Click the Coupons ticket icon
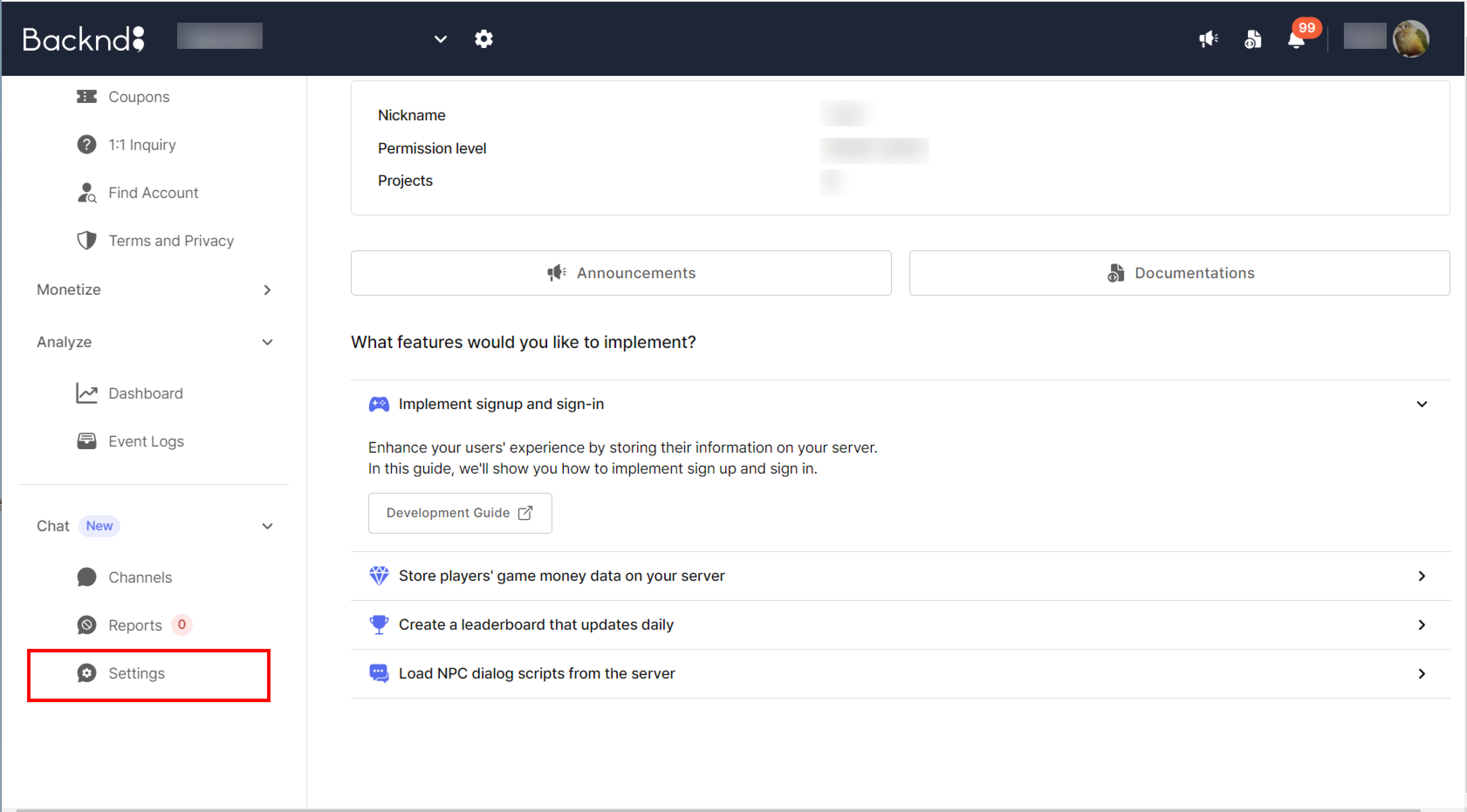The image size is (1467, 812). pos(87,97)
